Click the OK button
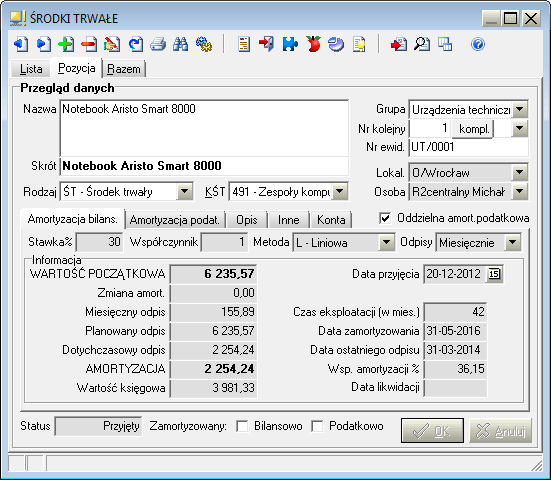This screenshot has height=480, width=551. point(432,430)
